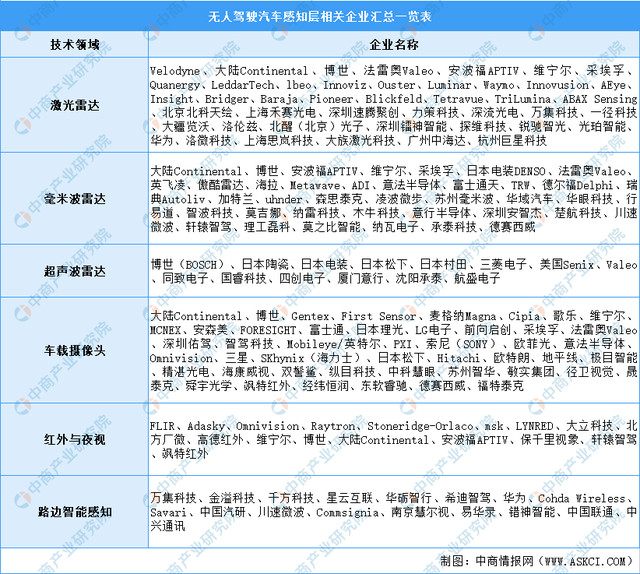Click 大疆览沃 in the lidar list
The height and width of the screenshot is (574, 640).
[186, 127]
